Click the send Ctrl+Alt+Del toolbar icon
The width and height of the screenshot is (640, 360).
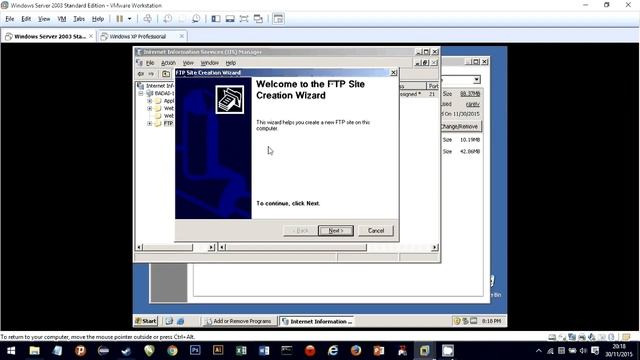[147, 19]
